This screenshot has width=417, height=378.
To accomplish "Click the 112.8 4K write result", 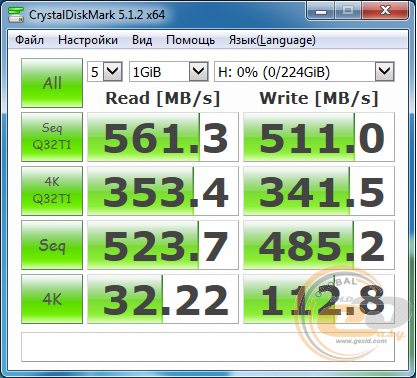I will click(319, 299).
